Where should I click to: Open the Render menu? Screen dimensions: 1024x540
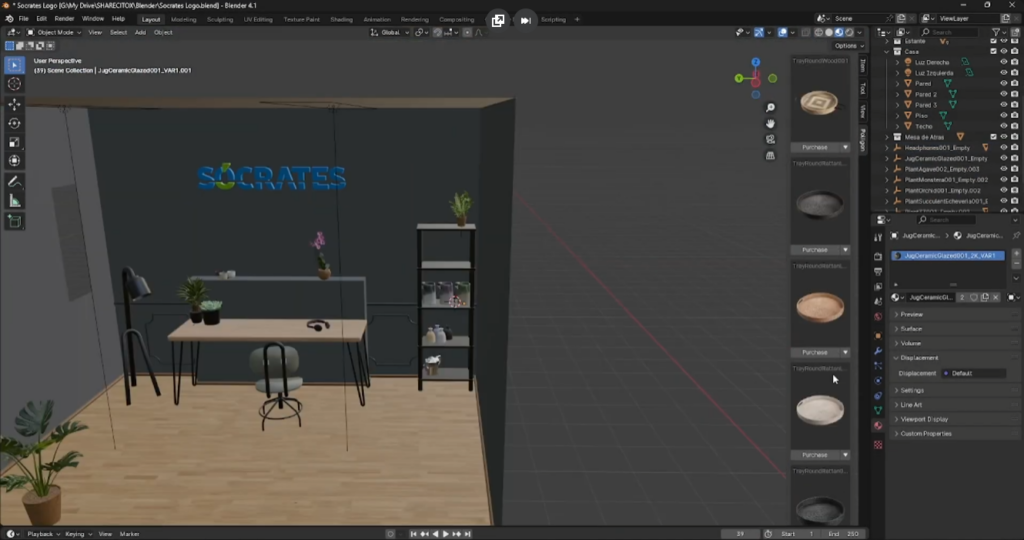pyautogui.click(x=64, y=19)
